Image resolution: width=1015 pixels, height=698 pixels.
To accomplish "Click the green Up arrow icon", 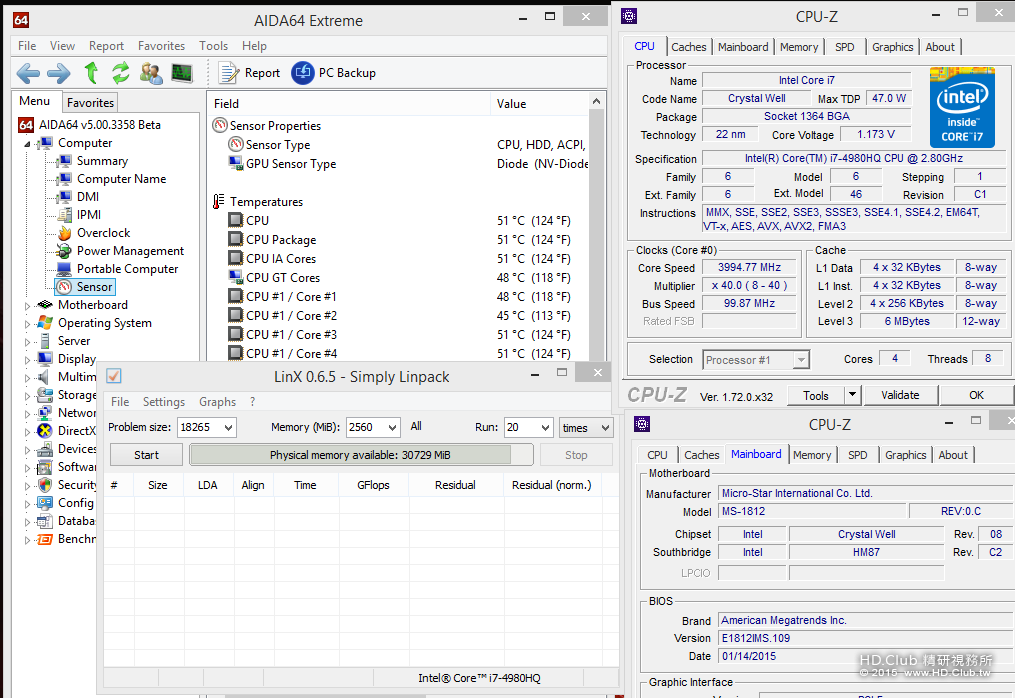I will click(91, 73).
